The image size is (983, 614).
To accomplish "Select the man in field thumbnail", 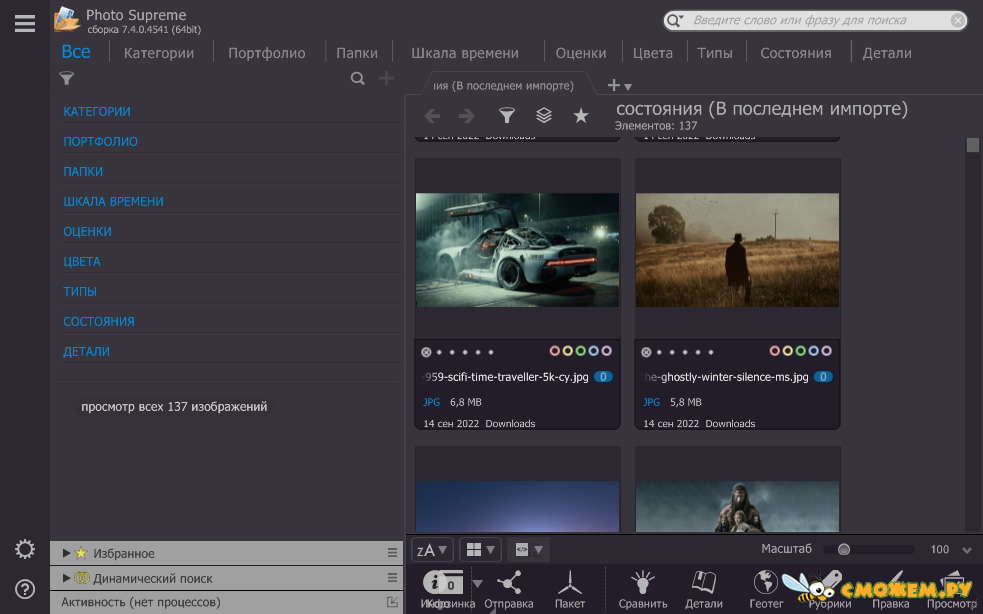I will coord(737,250).
